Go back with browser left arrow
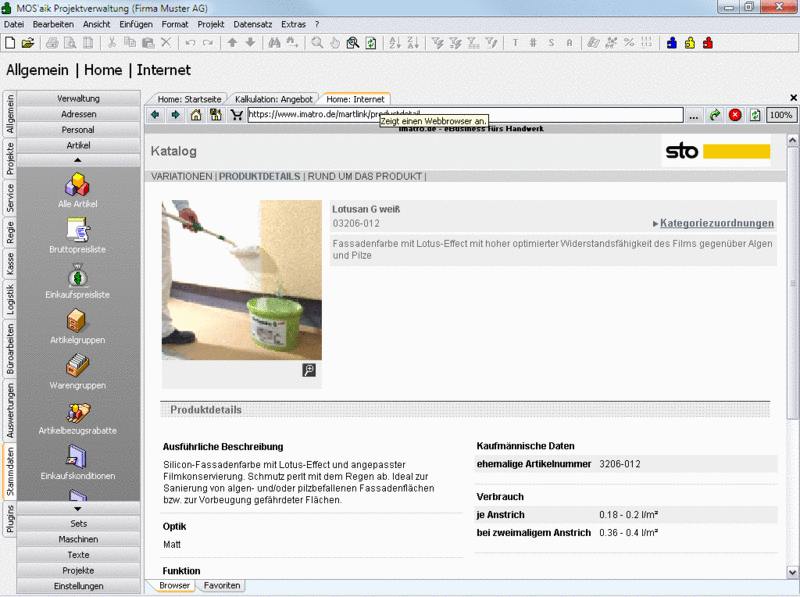 pos(155,115)
